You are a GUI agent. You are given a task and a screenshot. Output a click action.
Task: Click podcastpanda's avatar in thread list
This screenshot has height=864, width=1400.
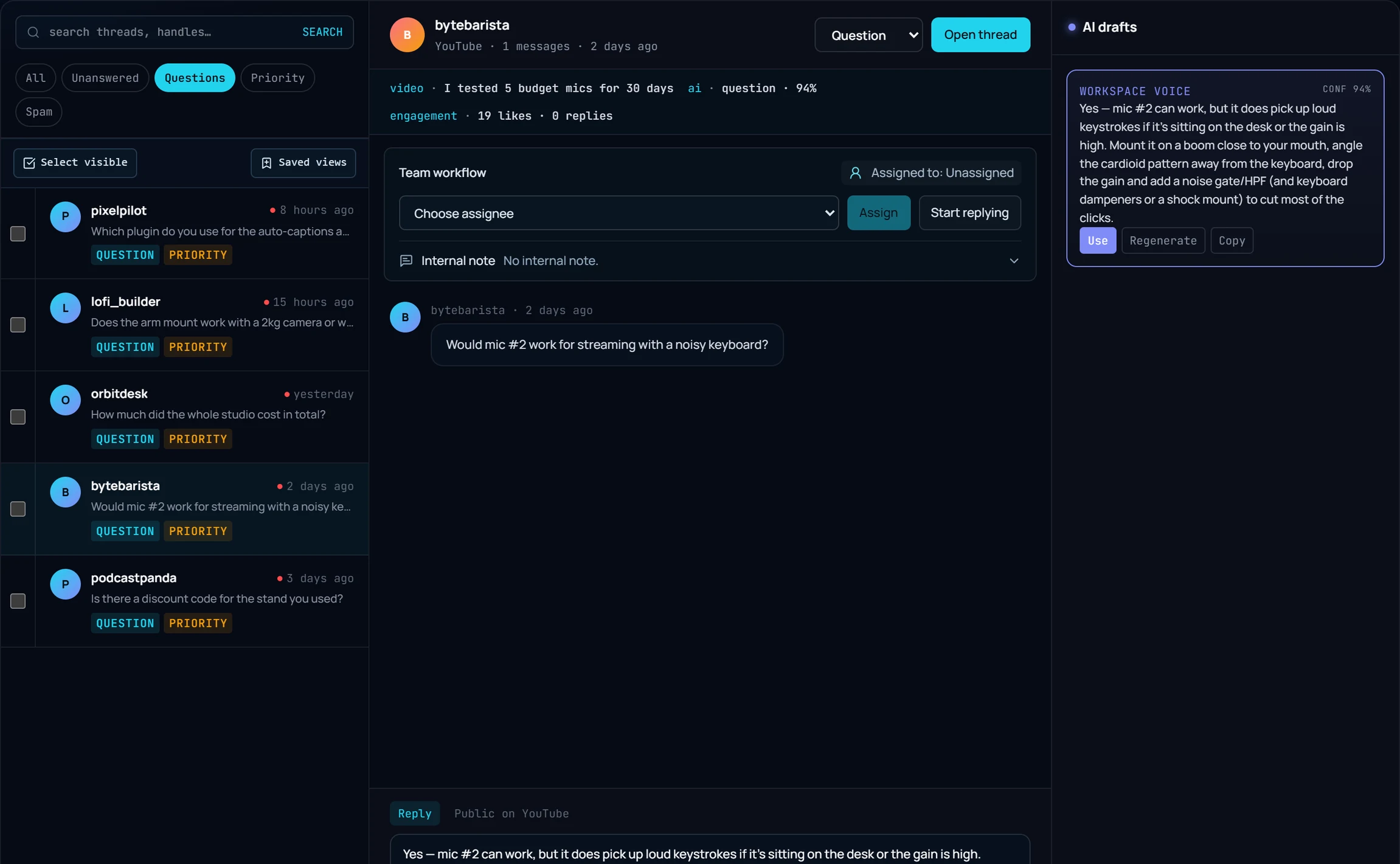65,584
